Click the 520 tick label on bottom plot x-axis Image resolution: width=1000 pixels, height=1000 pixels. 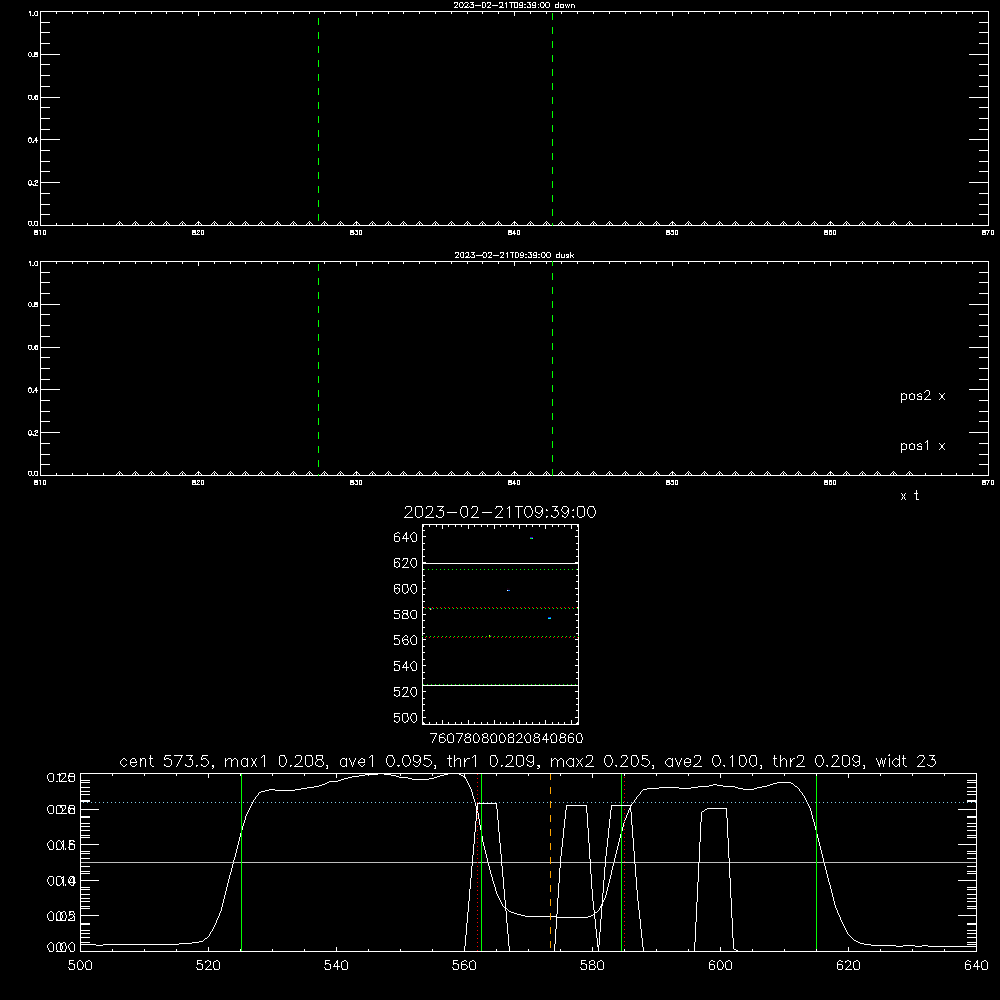click(x=208, y=966)
